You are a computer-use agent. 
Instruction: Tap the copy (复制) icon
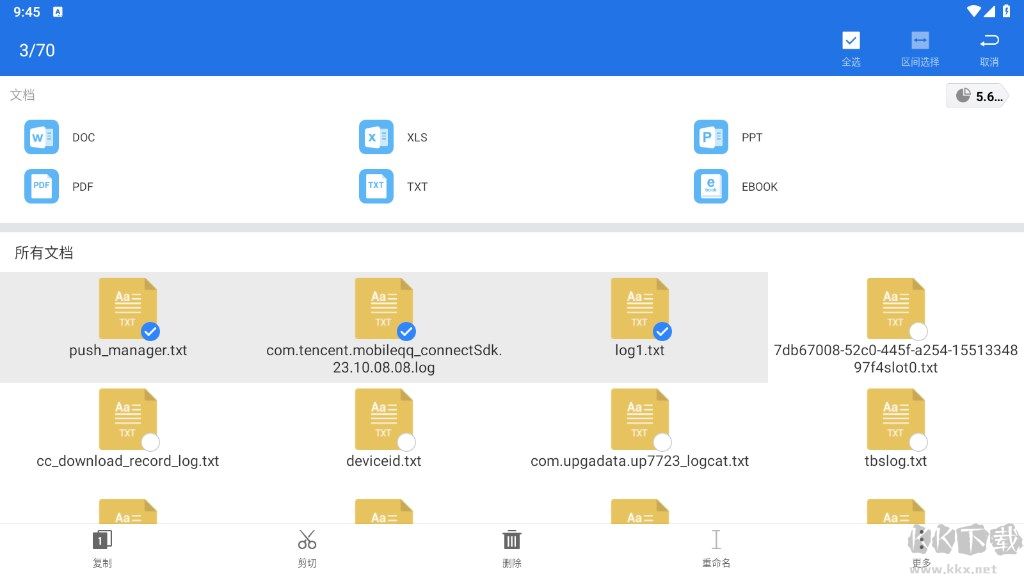point(102,541)
